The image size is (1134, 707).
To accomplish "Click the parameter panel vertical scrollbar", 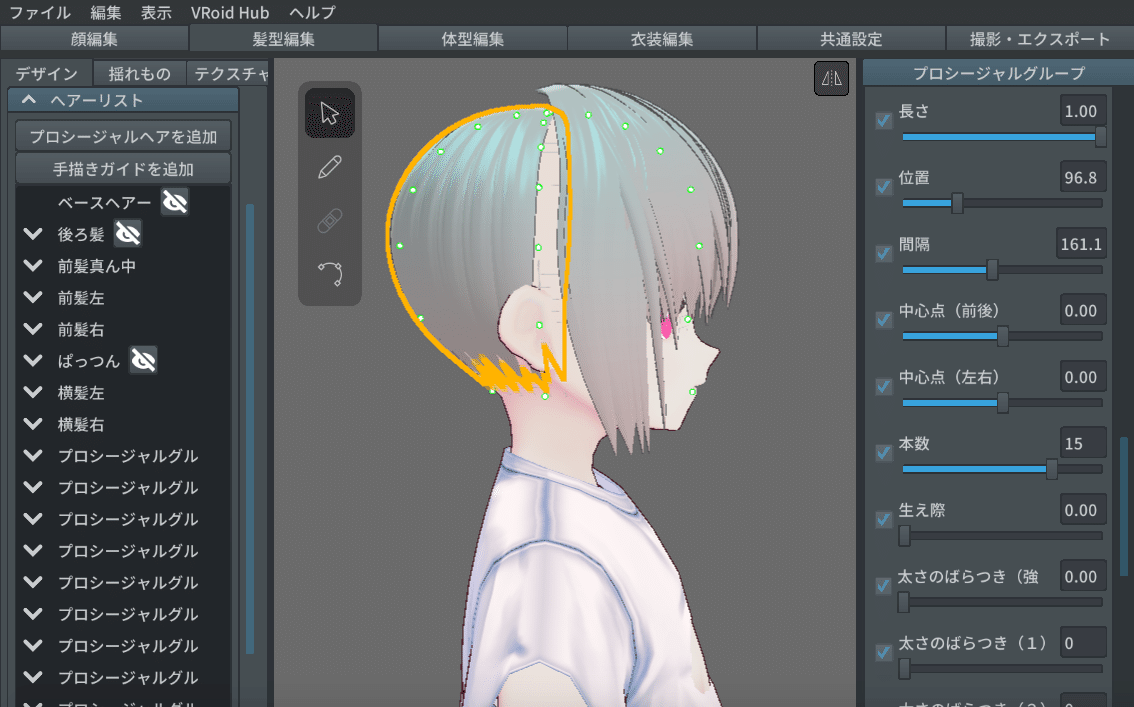I will [1123, 505].
